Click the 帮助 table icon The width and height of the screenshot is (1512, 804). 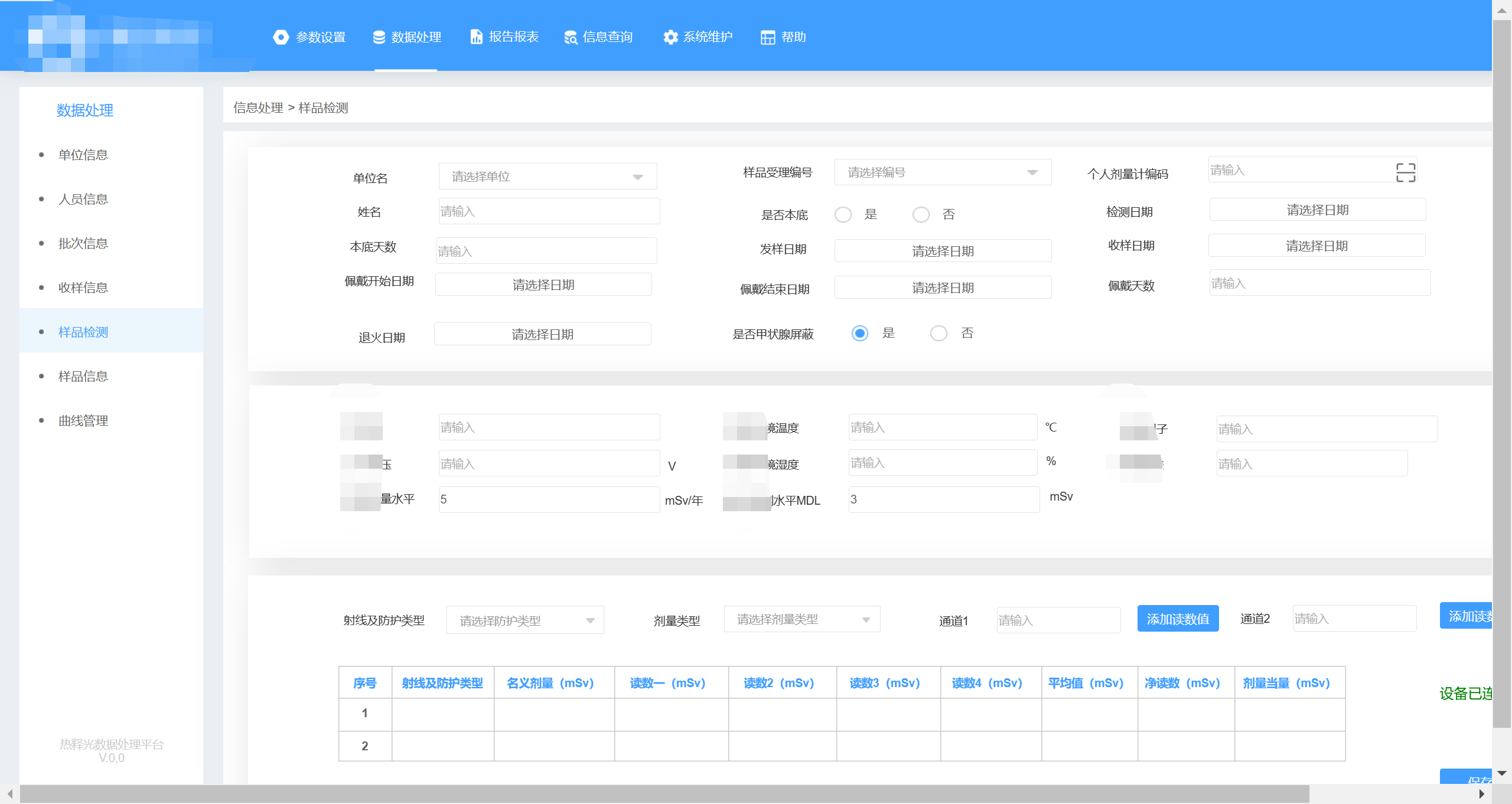tap(768, 37)
